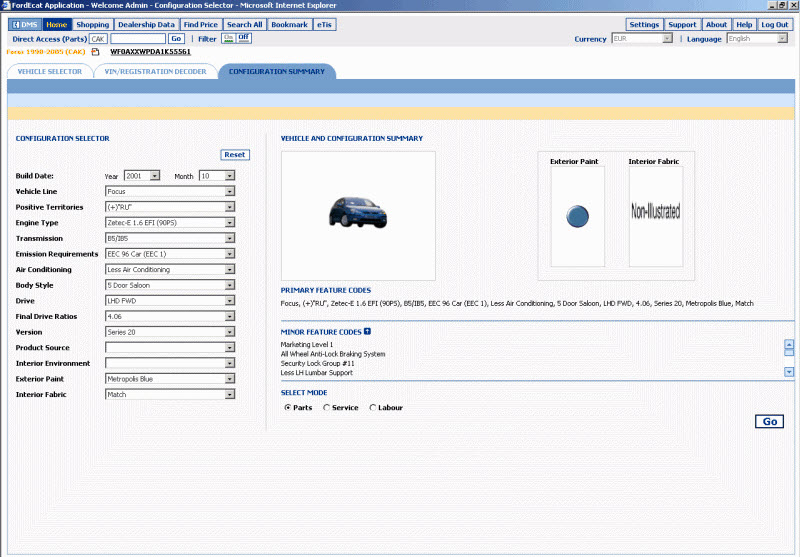Click the Metropolis Blue paint swatch
Image resolution: width=800 pixels, height=557 pixels.
point(577,214)
